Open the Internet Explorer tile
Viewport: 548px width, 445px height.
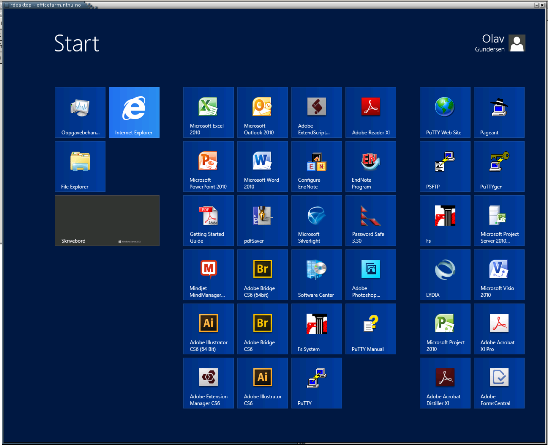click(134, 112)
